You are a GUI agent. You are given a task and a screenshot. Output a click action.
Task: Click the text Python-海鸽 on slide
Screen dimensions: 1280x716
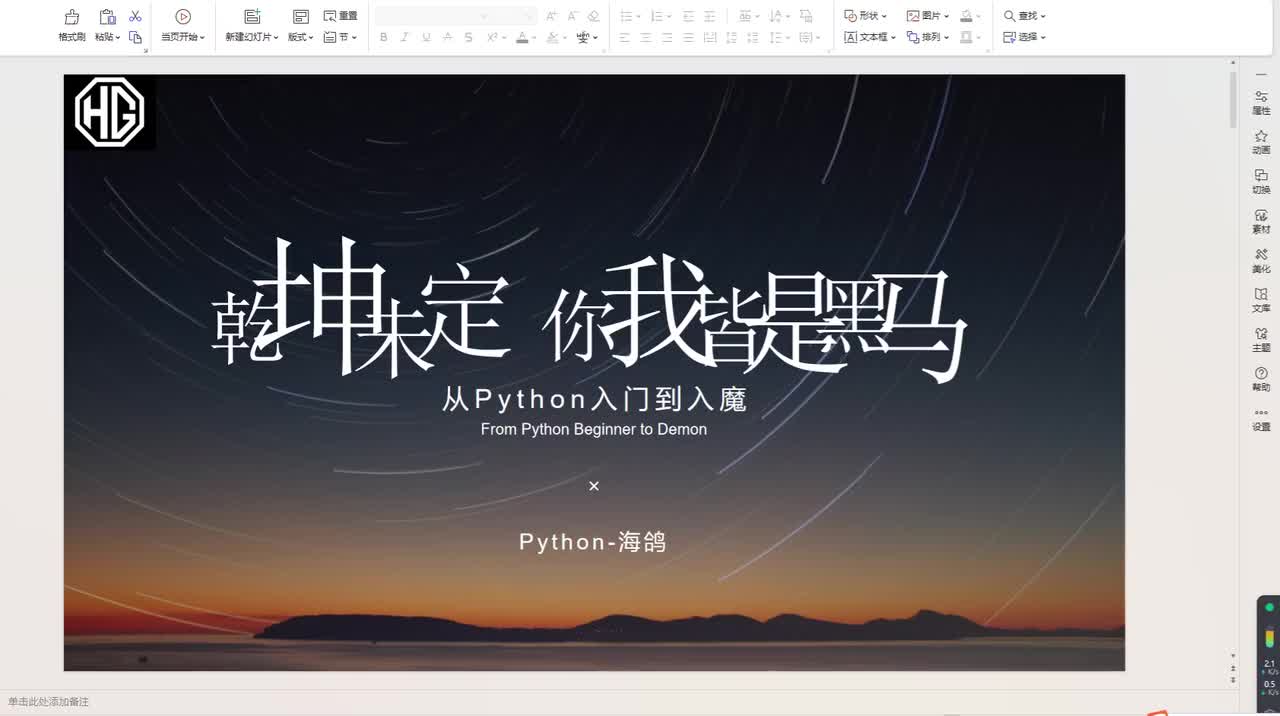pos(593,542)
